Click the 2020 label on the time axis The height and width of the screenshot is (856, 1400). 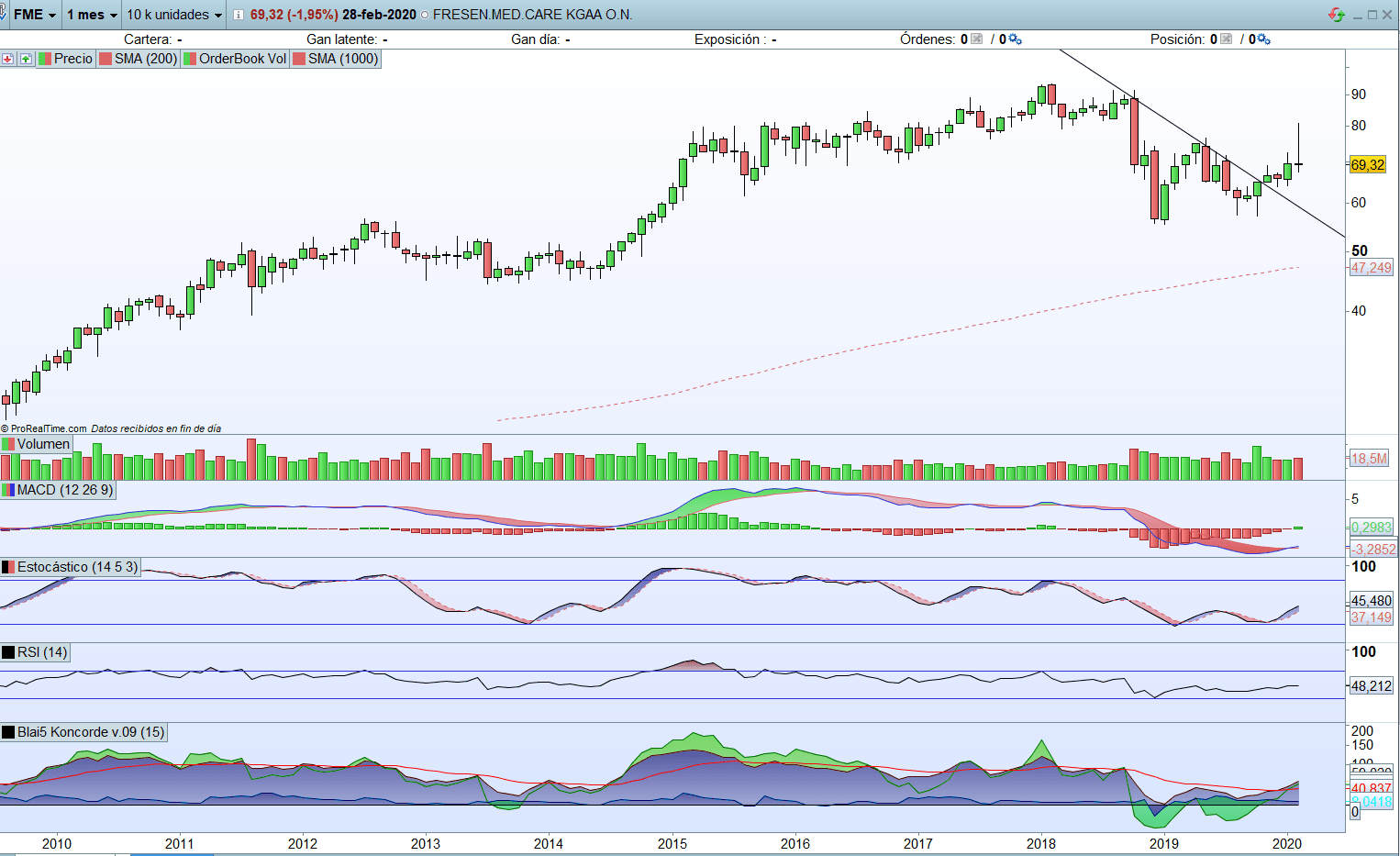(1286, 844)
